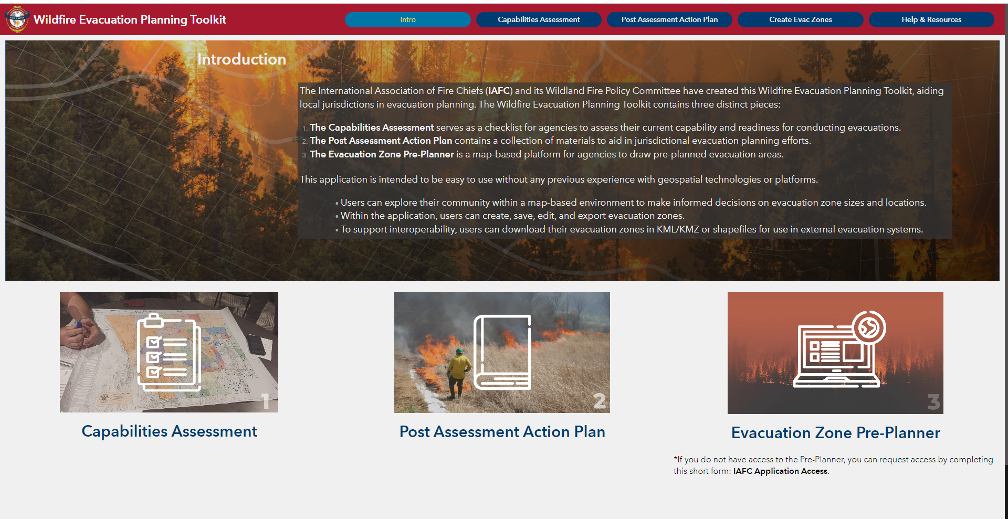Open Post Assessment Action Plan tab
This screenshot has width=1008, height=520.
[669, 19]
